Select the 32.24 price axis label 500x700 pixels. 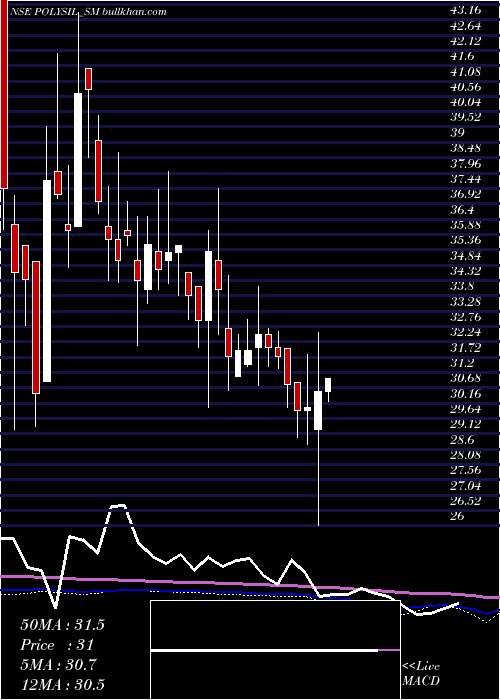pyautogui.click(x=467, y=332)
